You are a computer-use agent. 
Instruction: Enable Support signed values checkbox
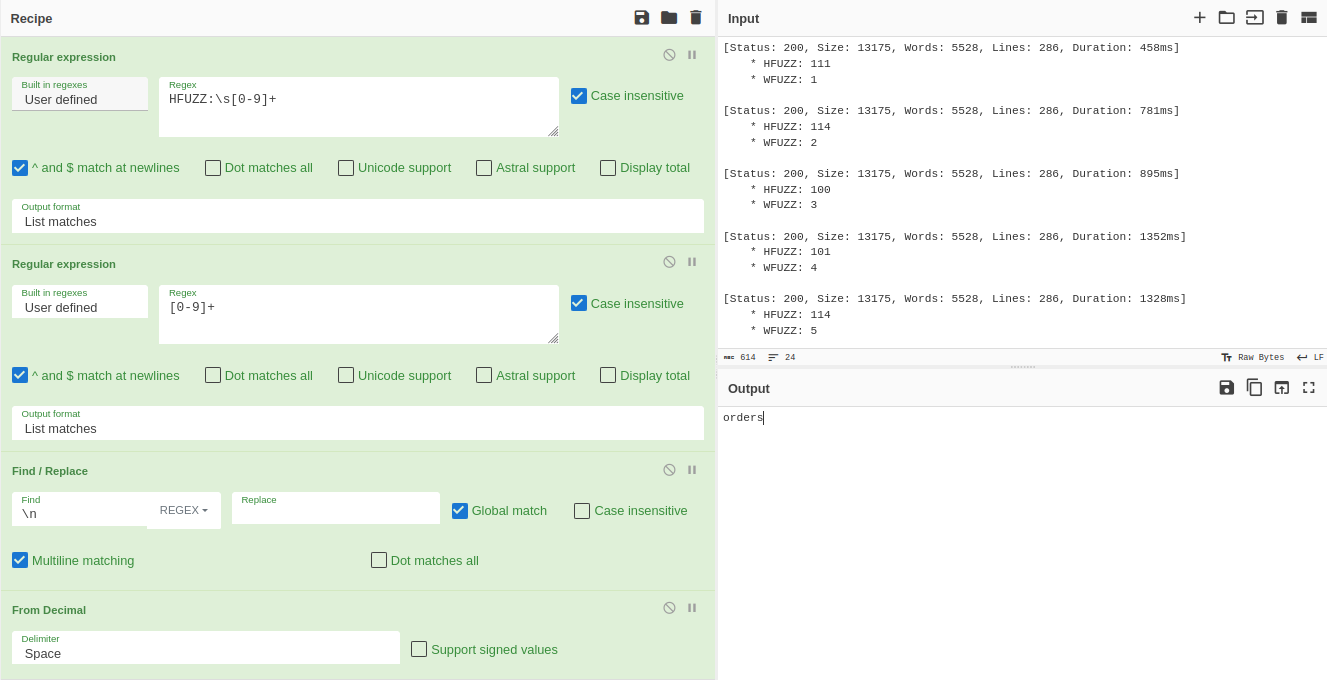click(419, 649)
